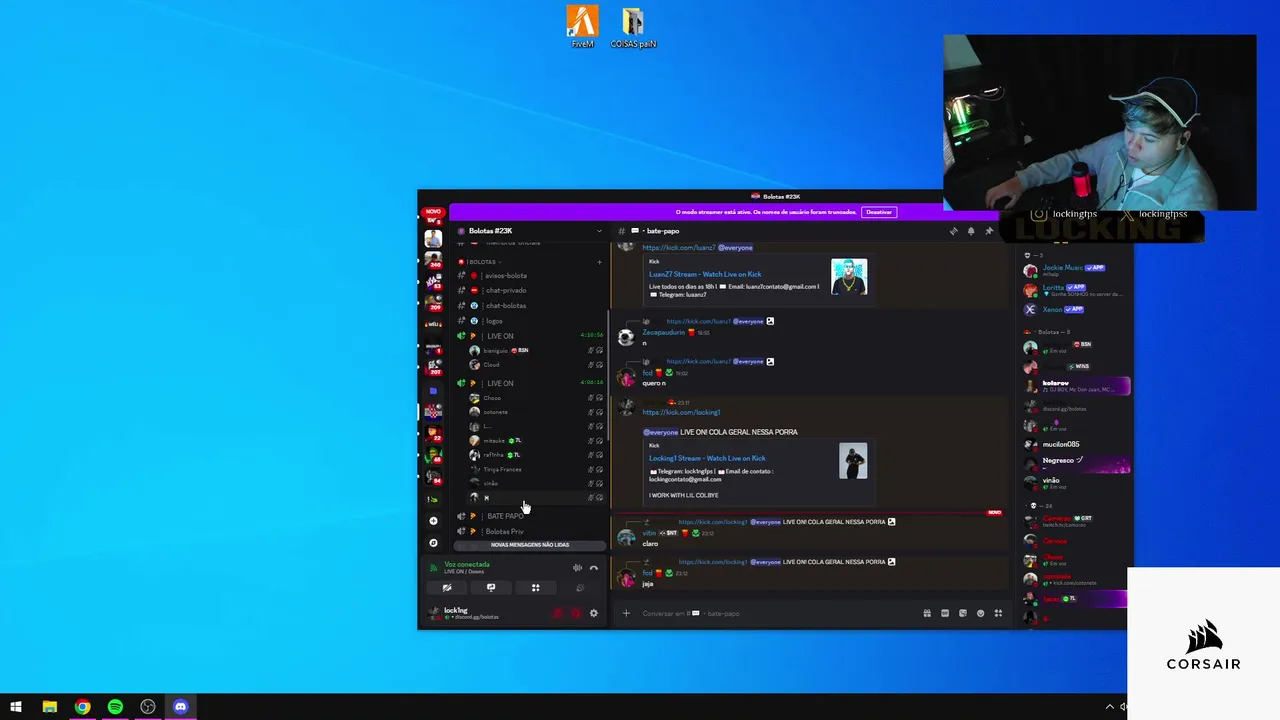Open the COISAS paiN desktop folder
This screenshot has height=720, width=1280.
tap(633, 27)
